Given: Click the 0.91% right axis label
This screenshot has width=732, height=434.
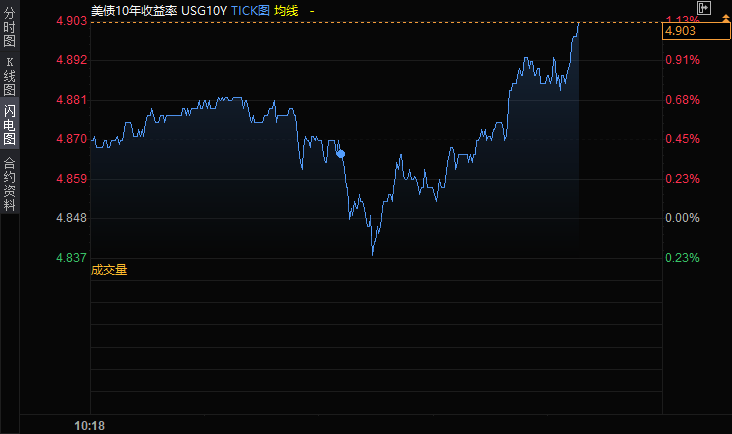Looking at the screenshot, I should point(683,60).
